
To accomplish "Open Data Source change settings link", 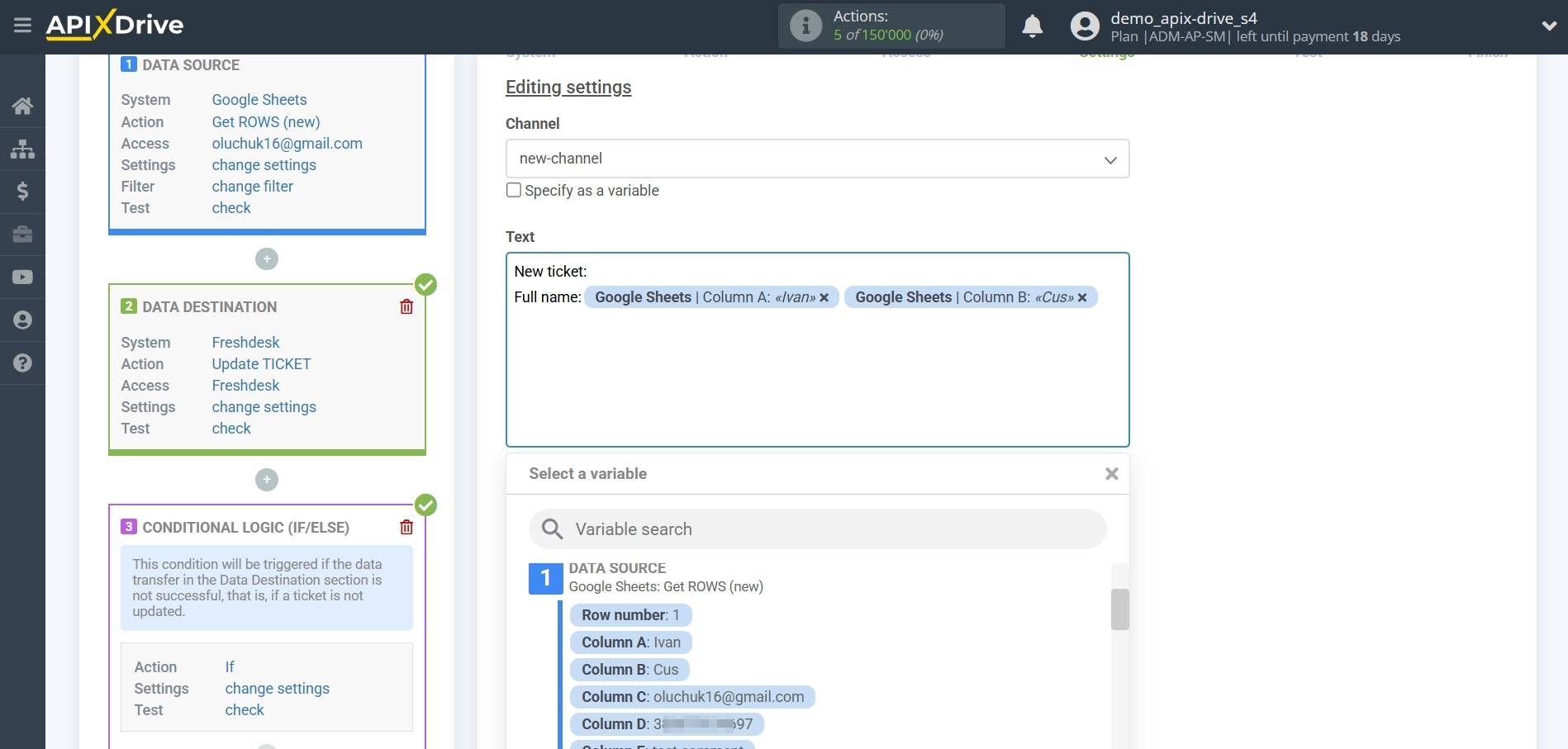I will 264,165.
